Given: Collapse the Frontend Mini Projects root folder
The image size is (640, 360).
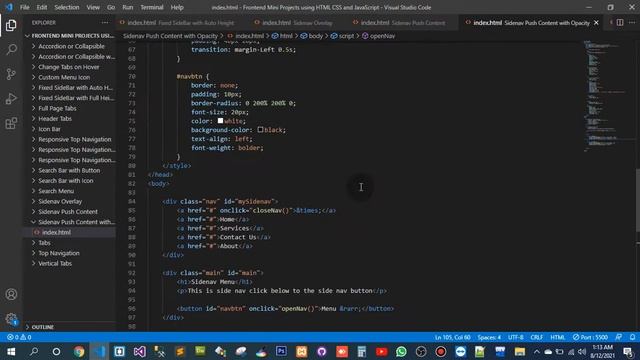Looking at the screenshot, I should 69,36.
